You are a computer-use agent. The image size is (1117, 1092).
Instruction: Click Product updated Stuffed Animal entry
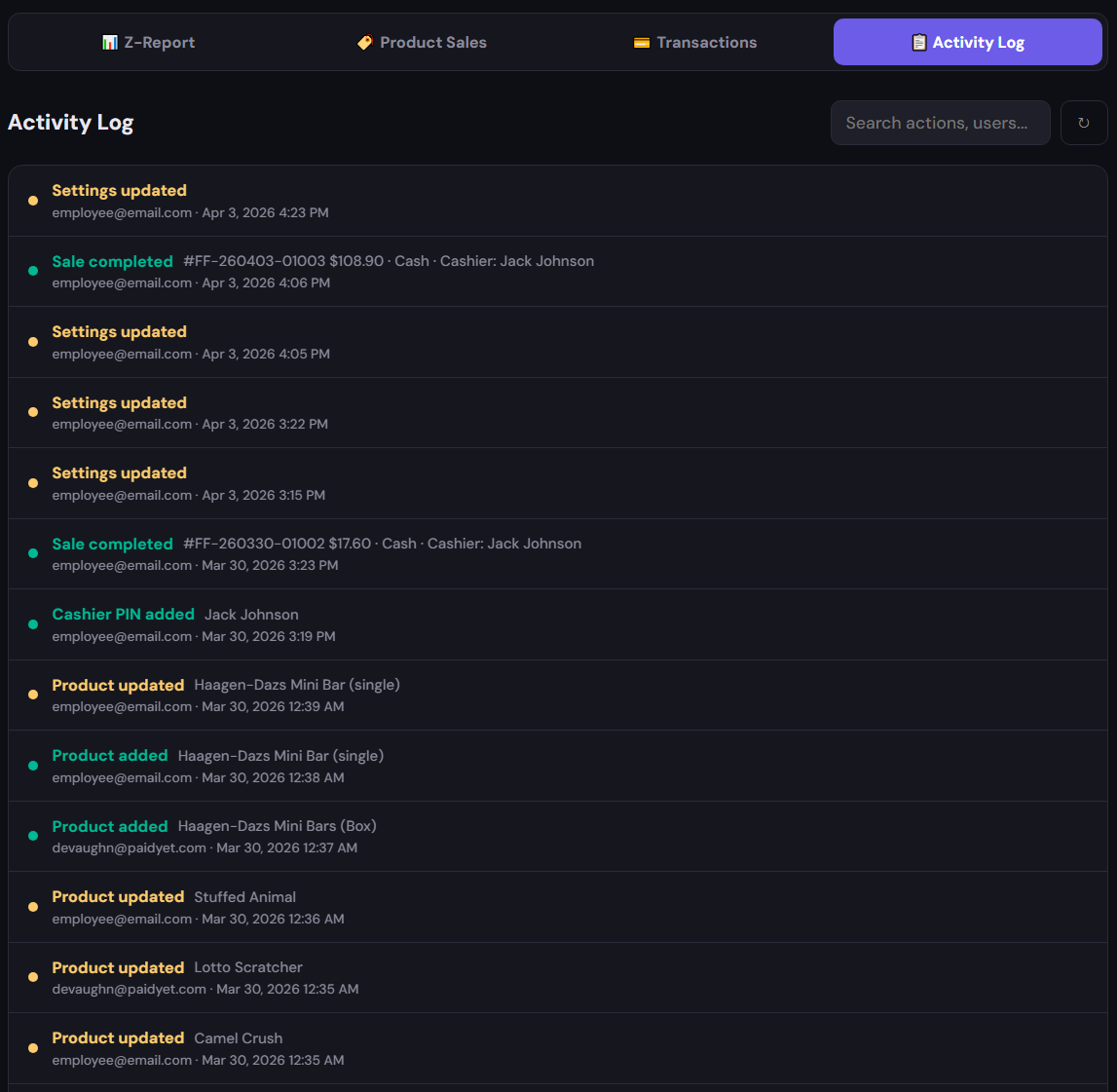pos(558,907)
